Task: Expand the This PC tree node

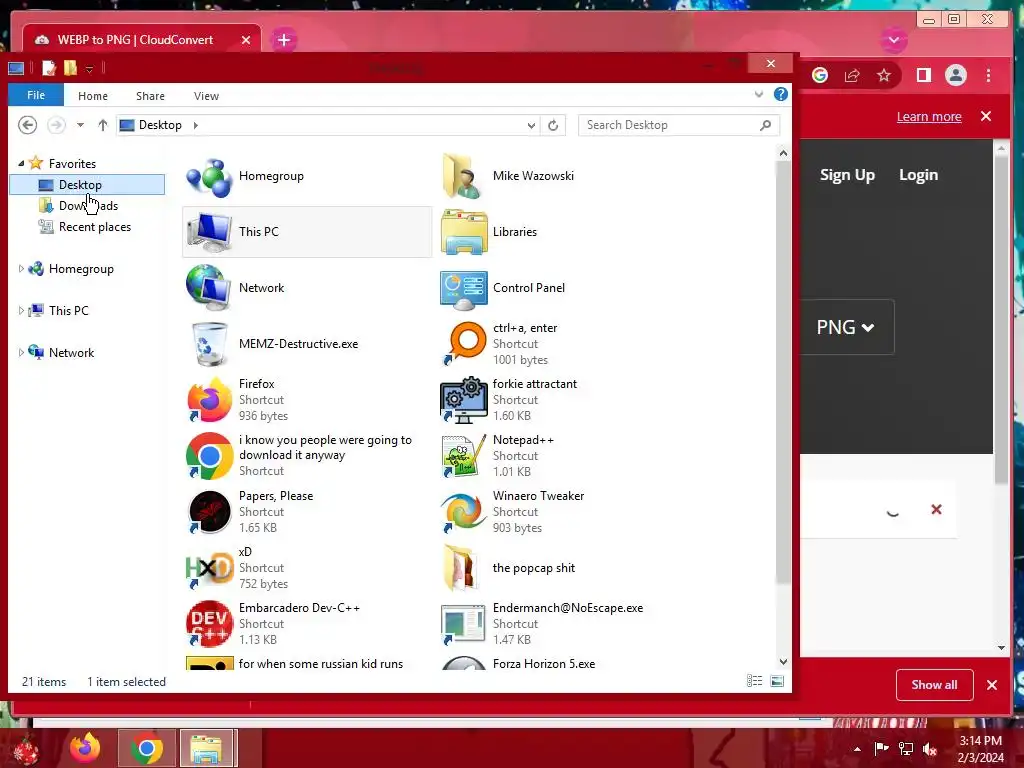Action: [21, 310]
